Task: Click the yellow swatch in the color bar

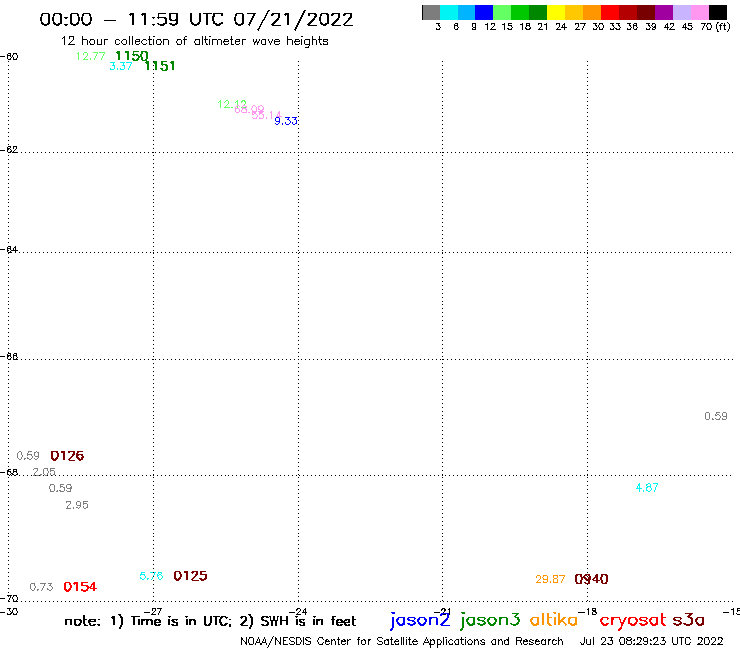Action: [x=556, y=12]
